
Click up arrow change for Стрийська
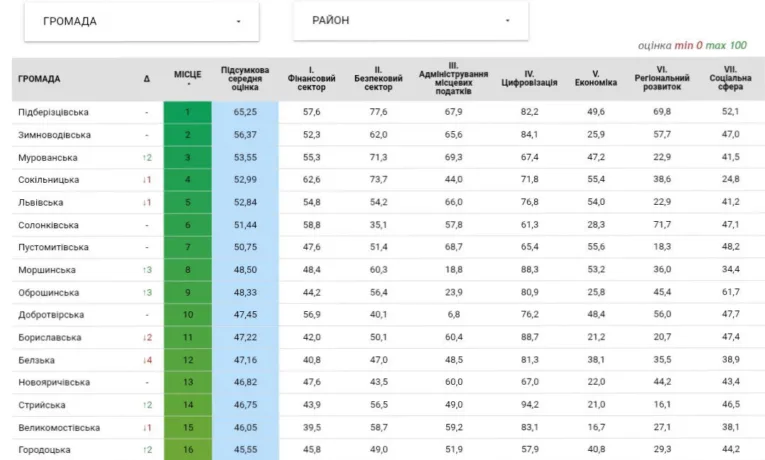(147, 405)
